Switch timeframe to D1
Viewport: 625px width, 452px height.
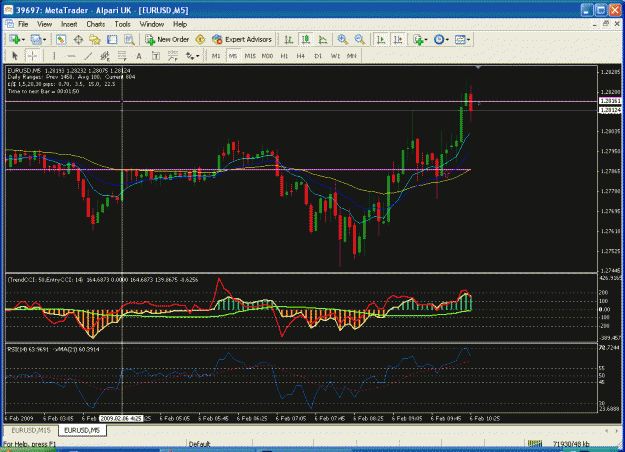coord(318,56)
